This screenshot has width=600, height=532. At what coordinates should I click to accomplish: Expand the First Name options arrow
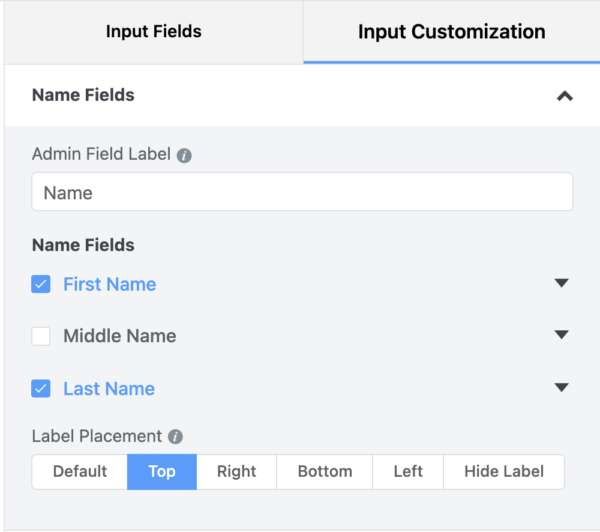[561, 283]
